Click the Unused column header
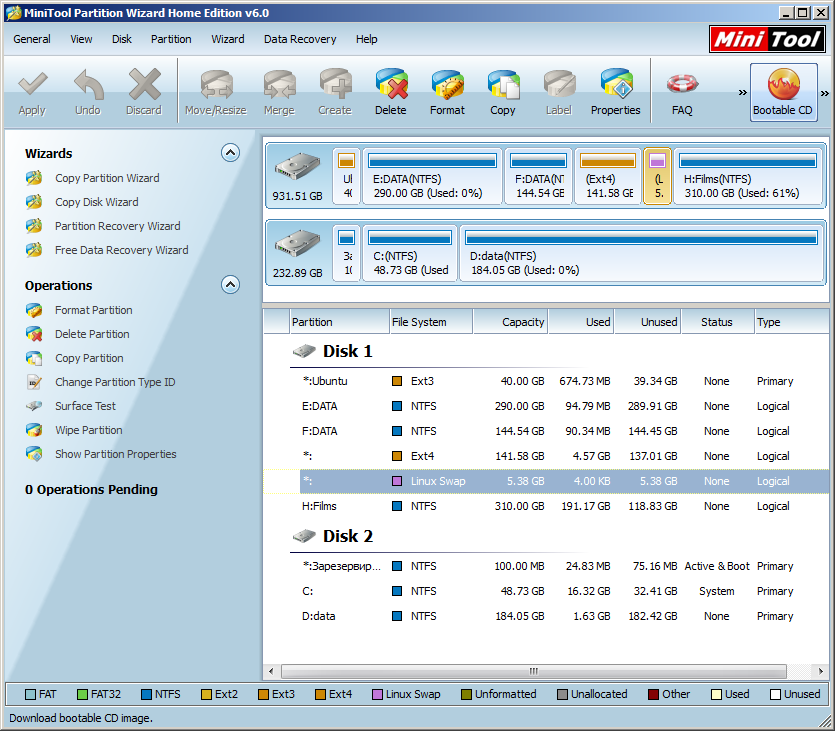 tap(648, 322)
